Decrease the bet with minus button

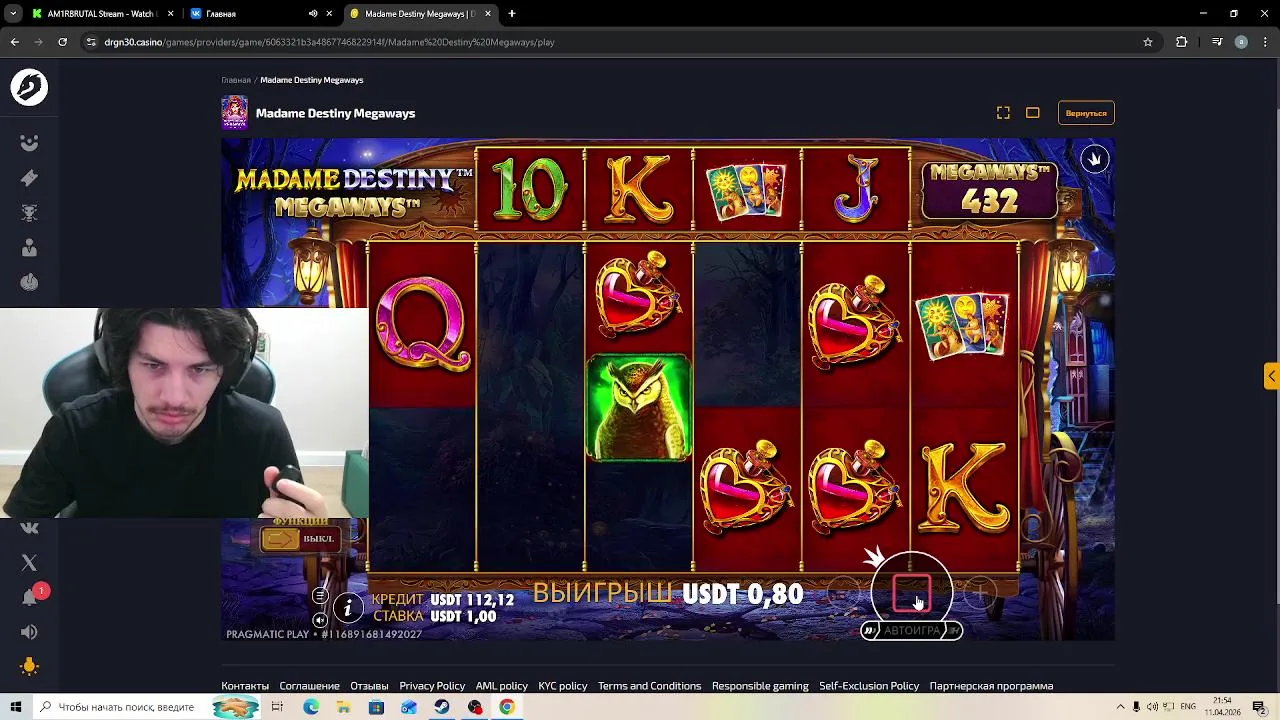click(843, 594)
